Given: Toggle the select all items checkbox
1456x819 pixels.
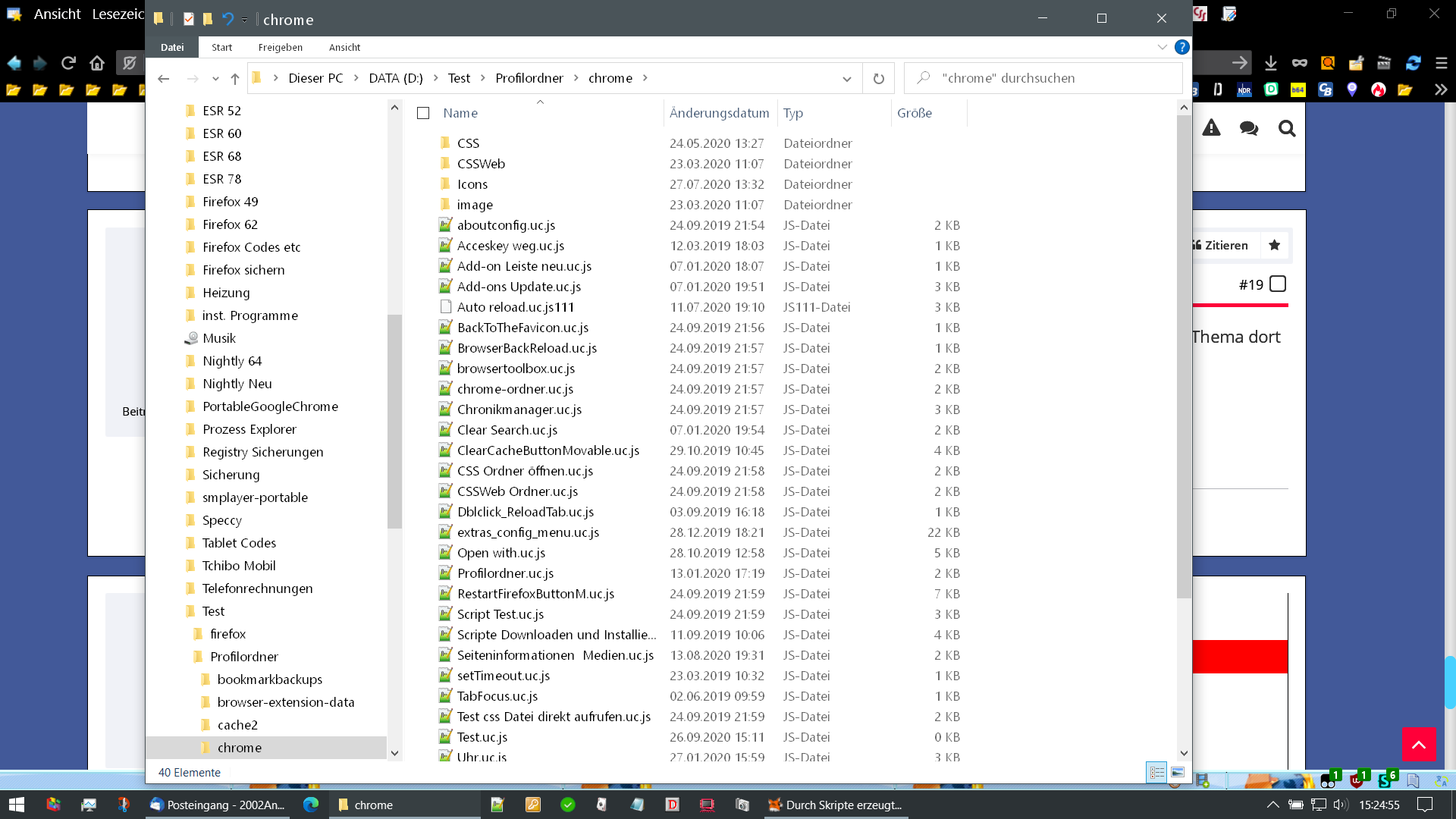Looking at the screenshot, I should (x=423, y=113).
